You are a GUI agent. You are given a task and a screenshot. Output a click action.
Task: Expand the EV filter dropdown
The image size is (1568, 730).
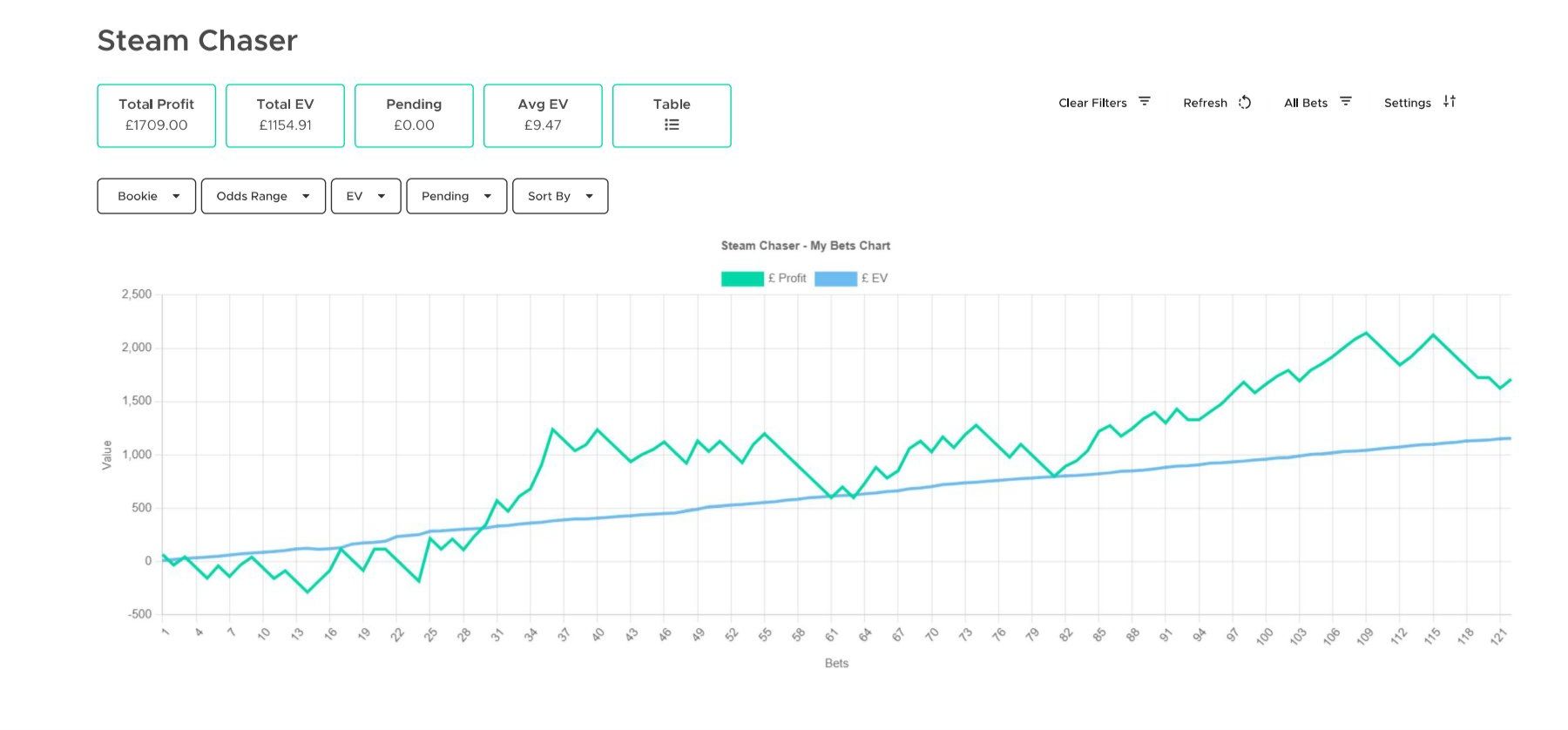click(x=366, y=196)
